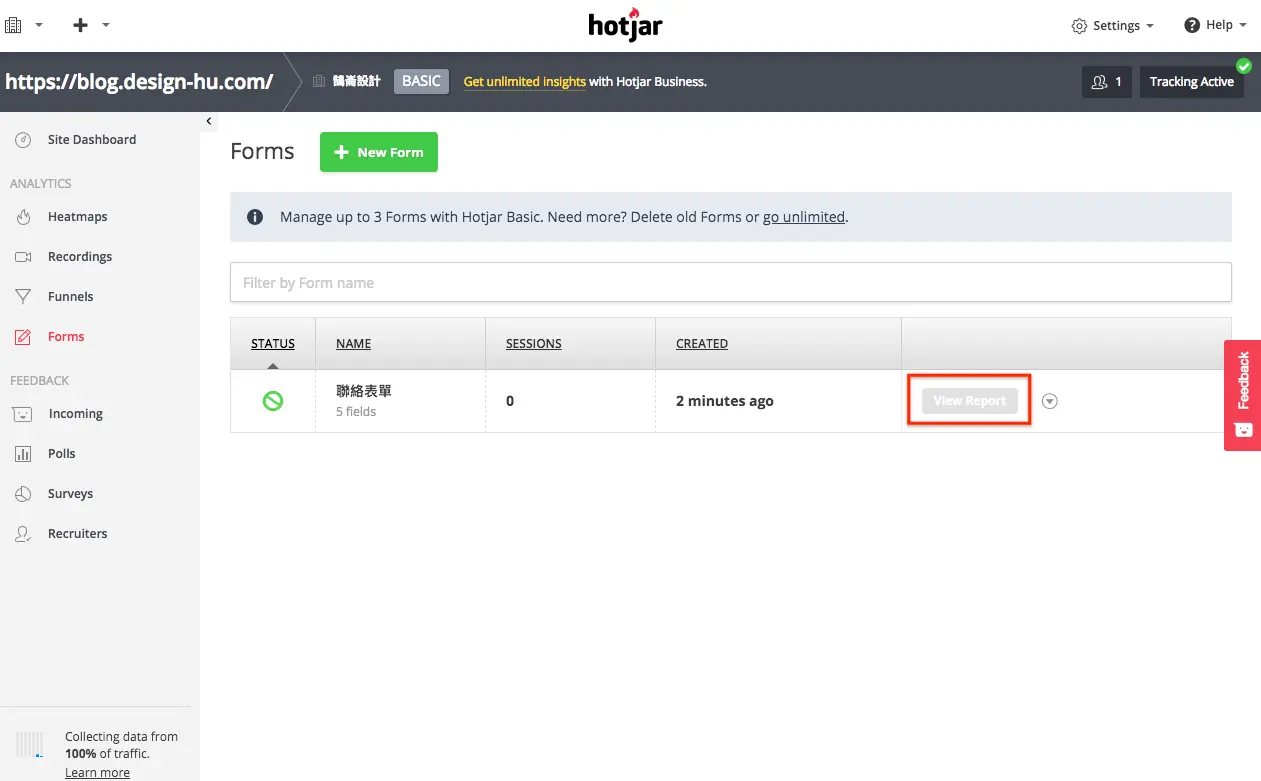
Task: Open Recruiters from the sidebar
Action: [x=77, y=534]
